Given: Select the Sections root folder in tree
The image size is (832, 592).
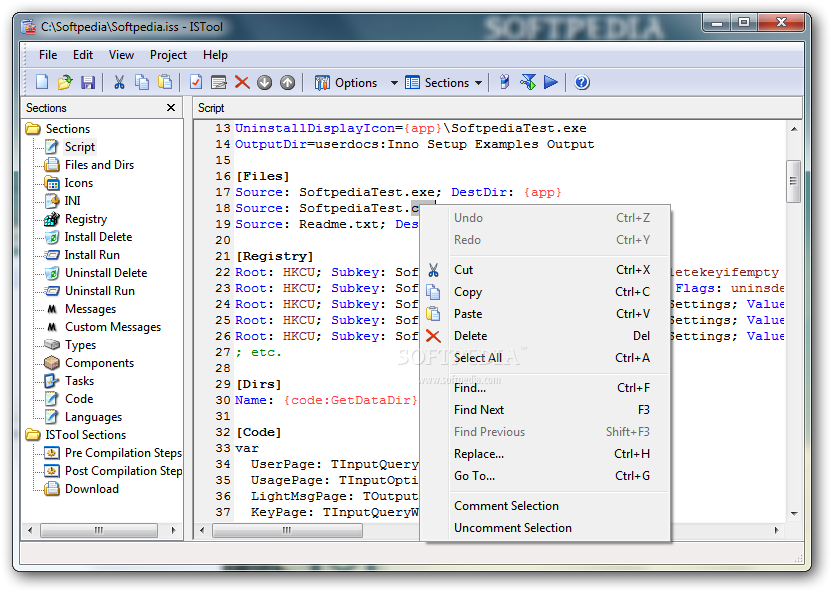Looking at the screenshot, I should pos(68,129).
